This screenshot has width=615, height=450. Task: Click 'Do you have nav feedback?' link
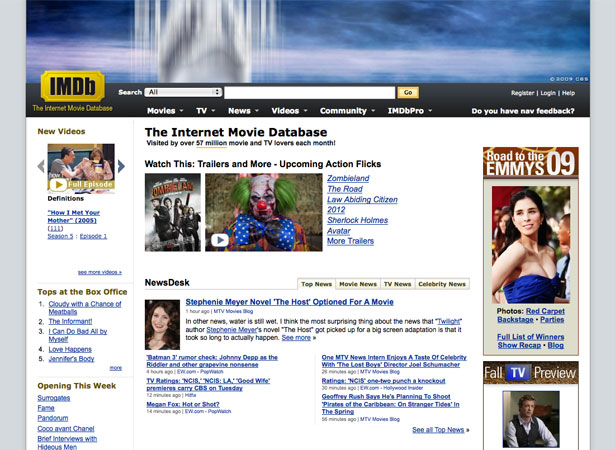point(523,111)
